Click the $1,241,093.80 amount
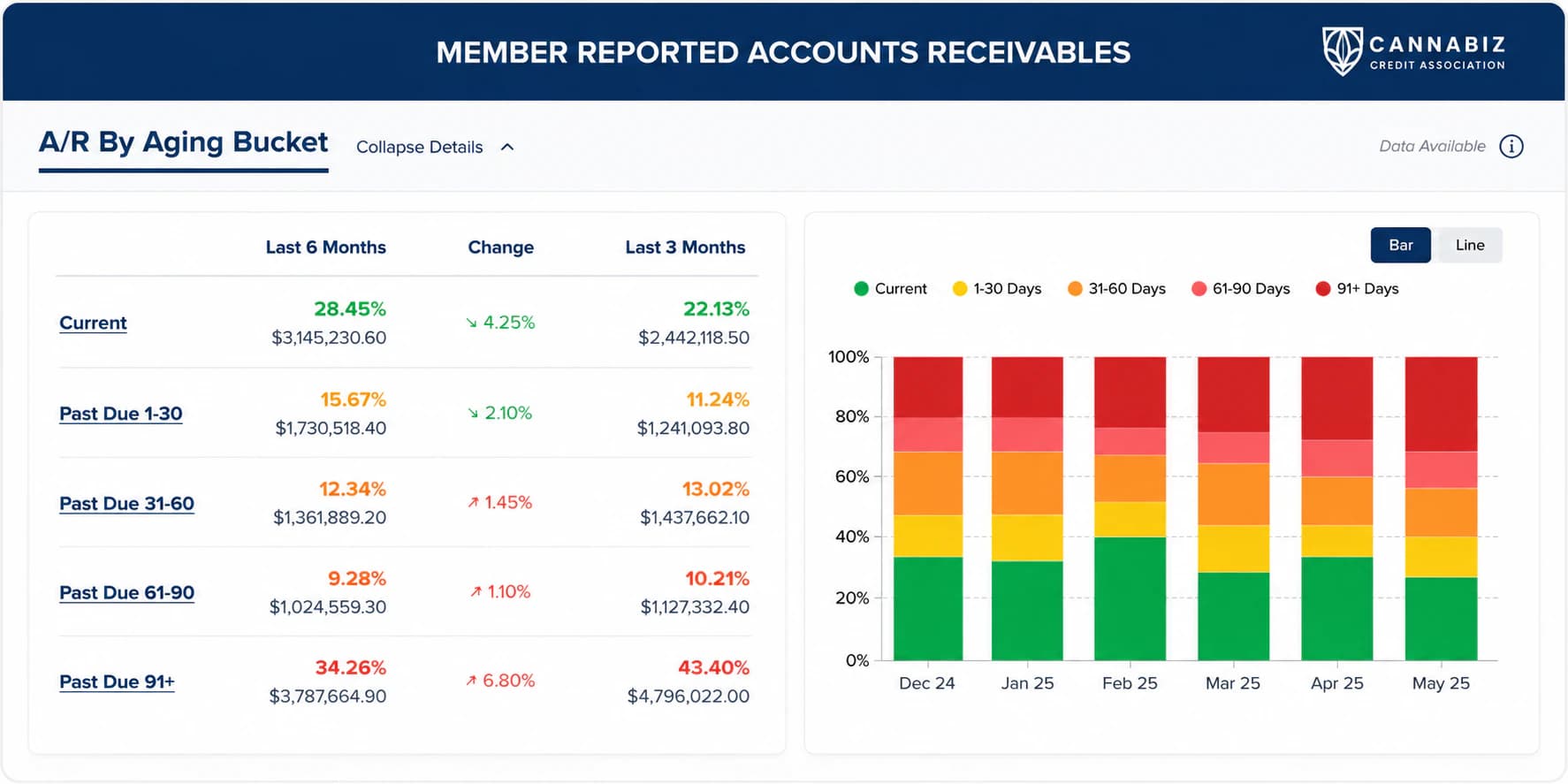This screenshot has width=1568, height=784. click(x=693, y=429)
